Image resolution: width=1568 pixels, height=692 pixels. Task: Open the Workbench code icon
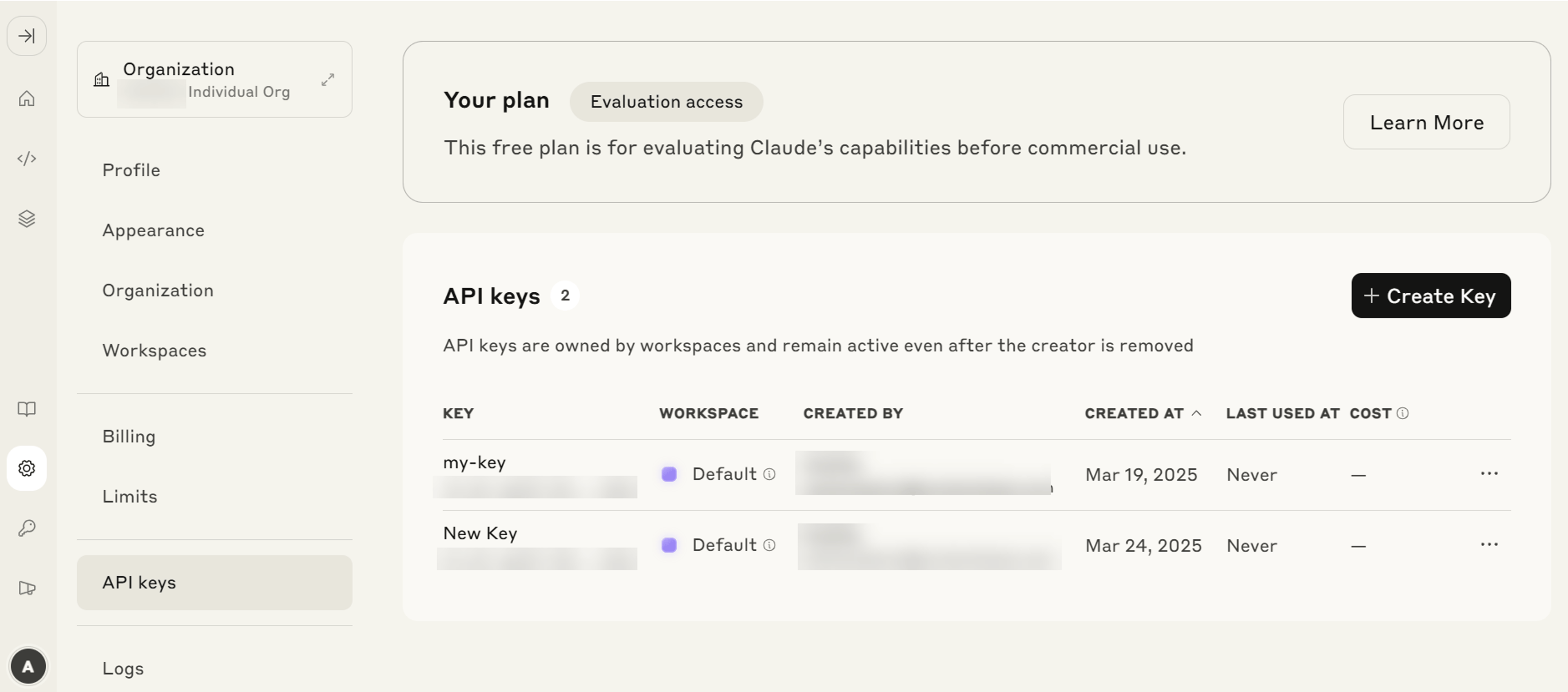point(27,159)
